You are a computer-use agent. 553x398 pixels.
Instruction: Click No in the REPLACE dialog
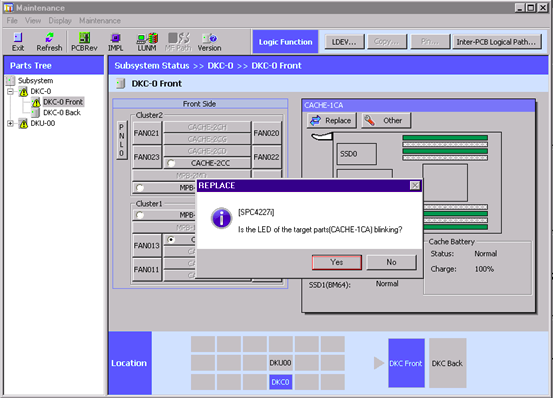(391, 262)
